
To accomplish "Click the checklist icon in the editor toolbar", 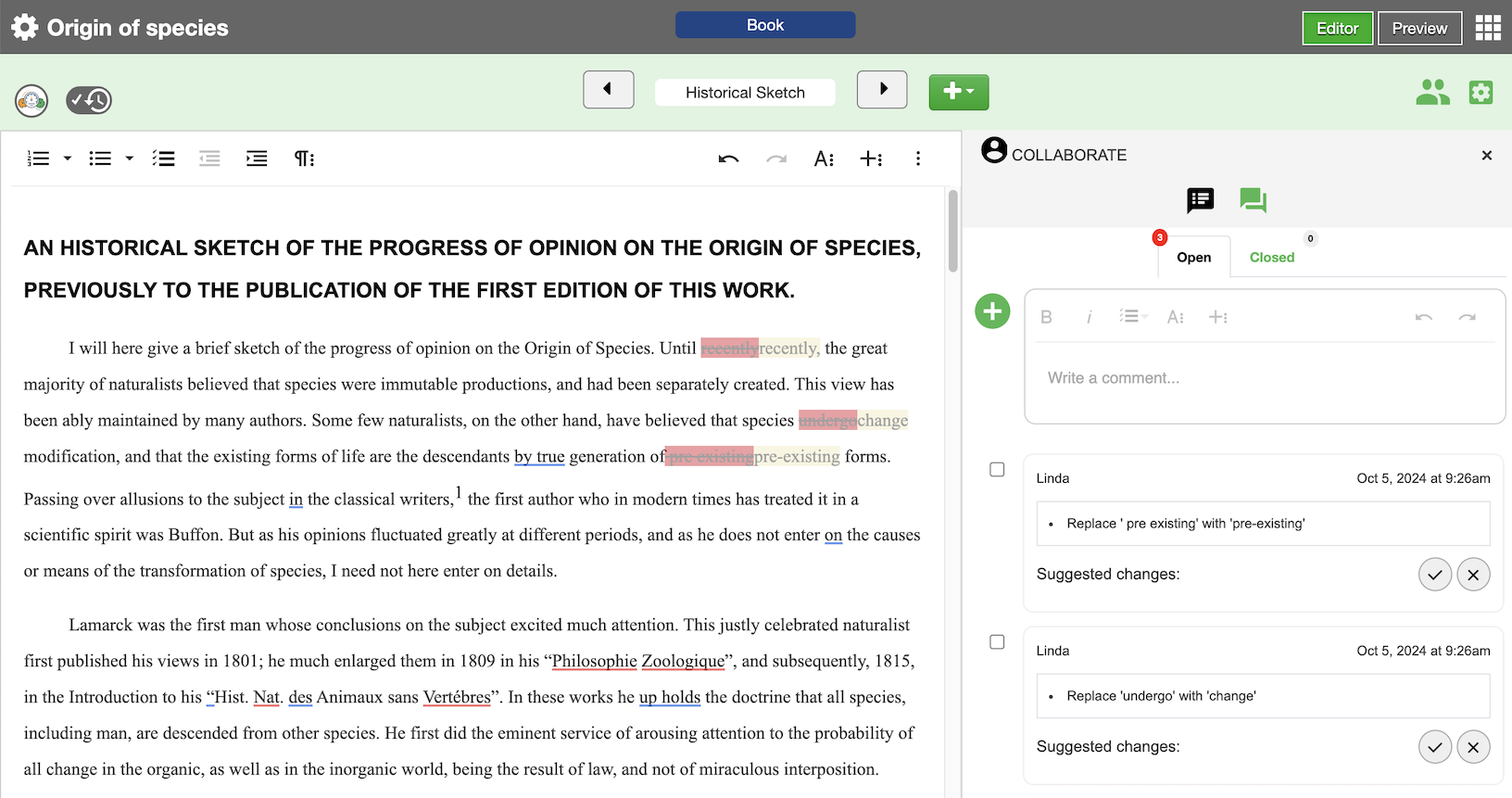I will click(x=164, y=159).
